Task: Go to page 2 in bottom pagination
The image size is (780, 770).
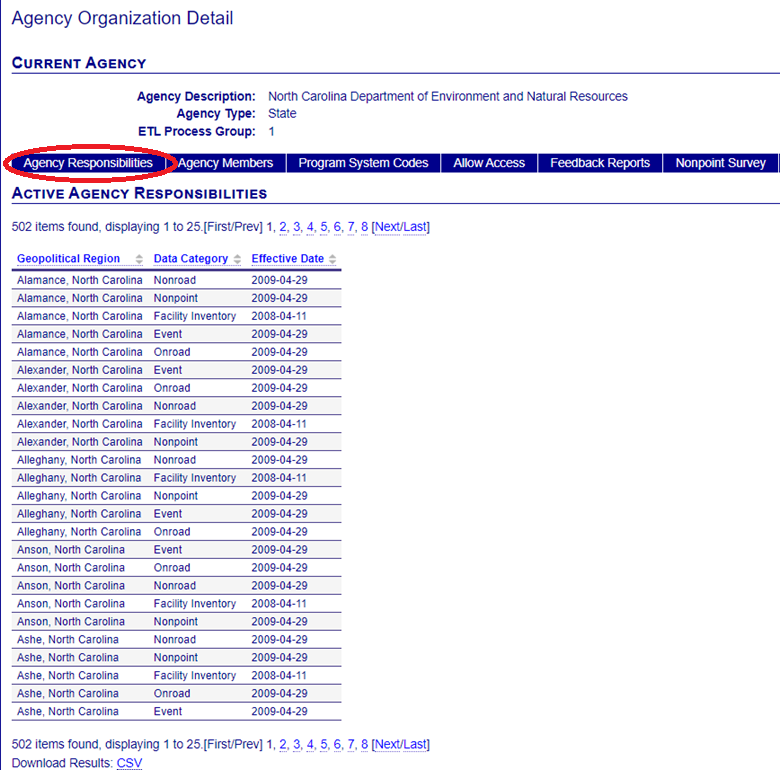Action: click(x=283, y=744)
